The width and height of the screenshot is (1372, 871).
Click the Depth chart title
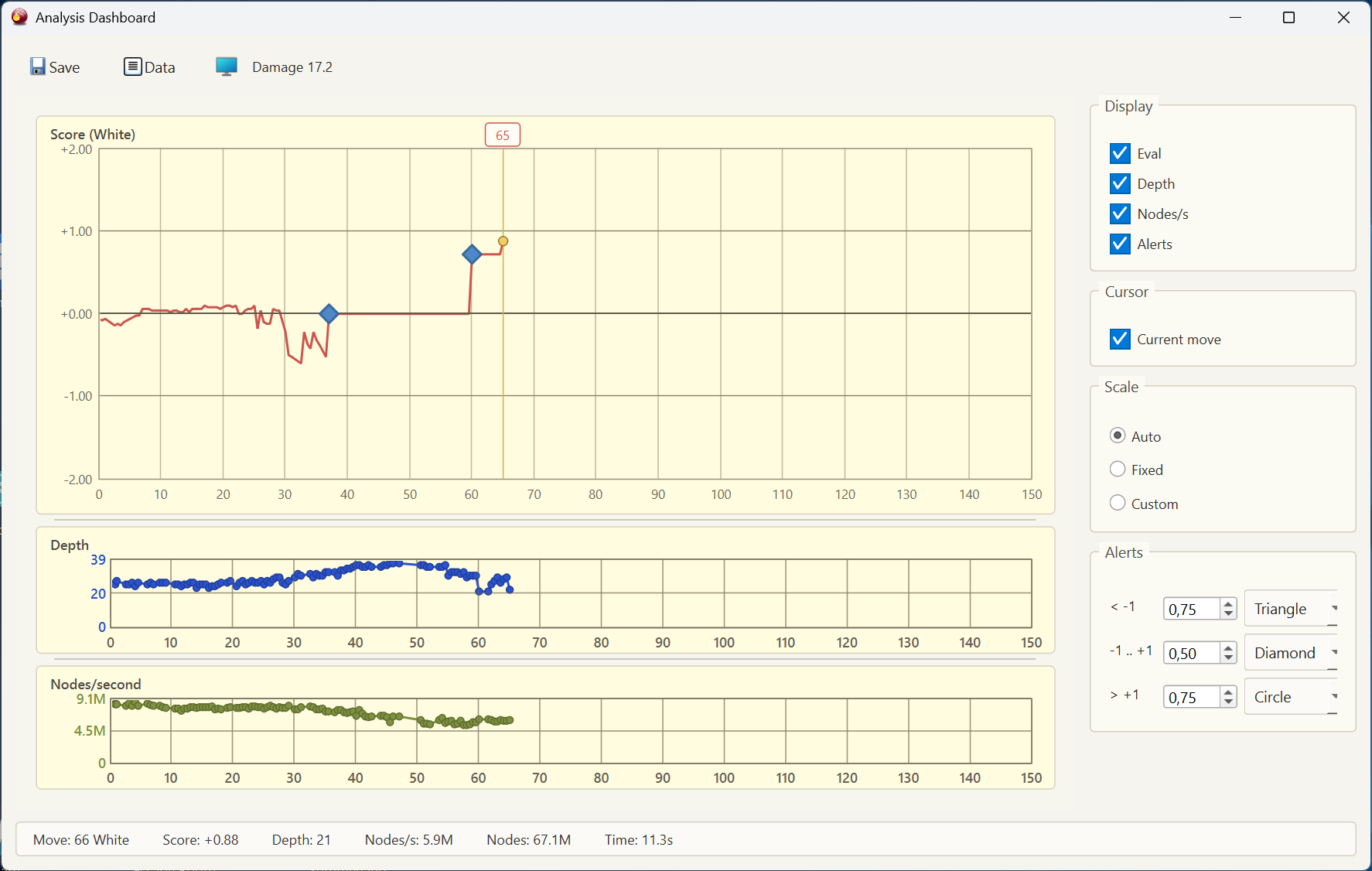(70, 545)
